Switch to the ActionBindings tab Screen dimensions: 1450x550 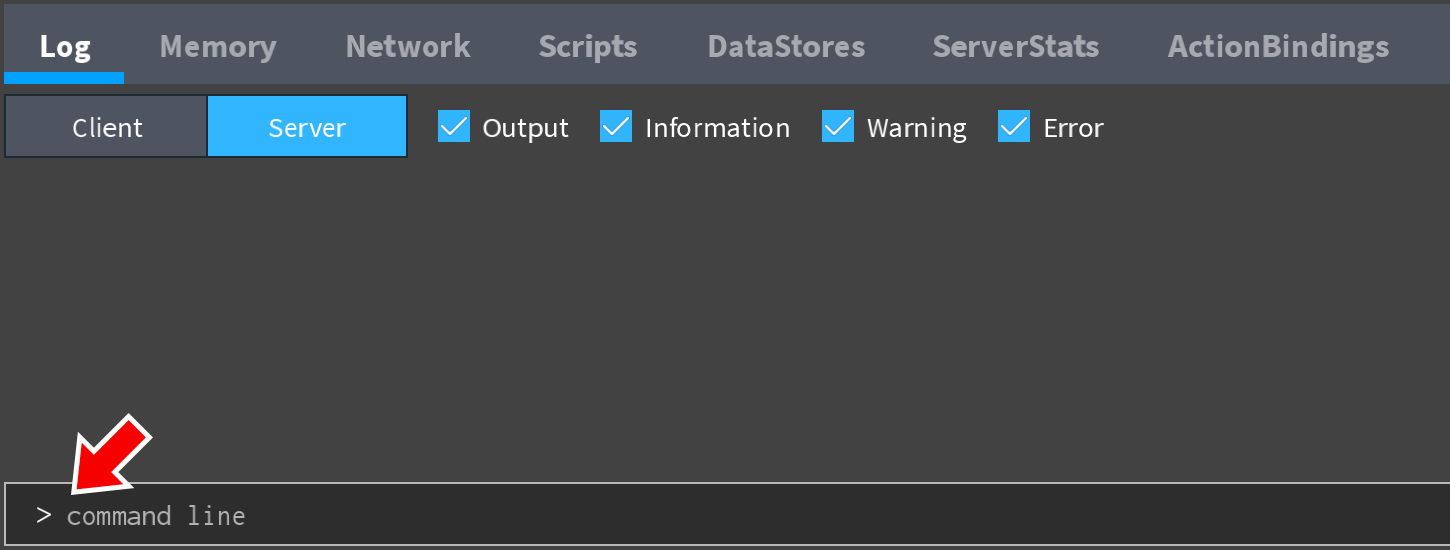[1278, 46]
